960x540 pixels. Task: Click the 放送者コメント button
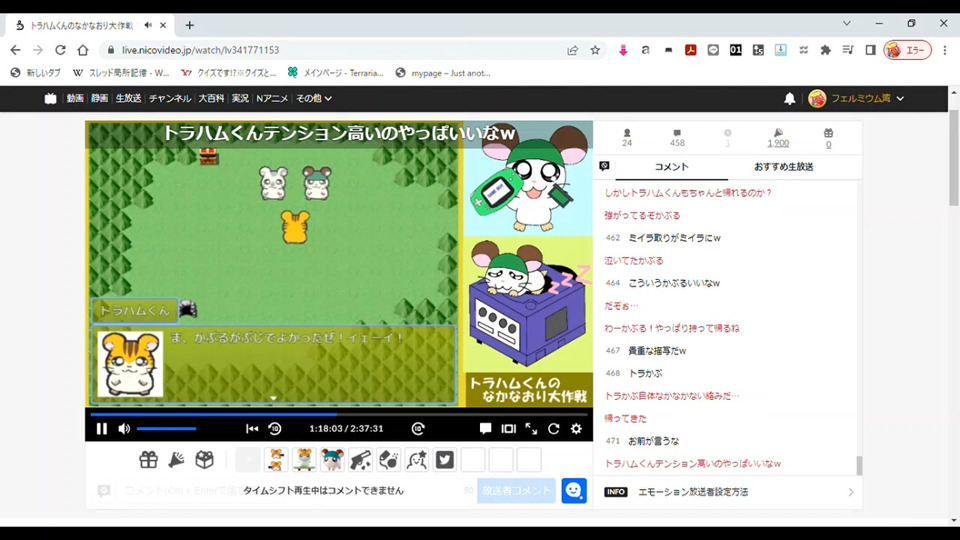click(516, 490)
